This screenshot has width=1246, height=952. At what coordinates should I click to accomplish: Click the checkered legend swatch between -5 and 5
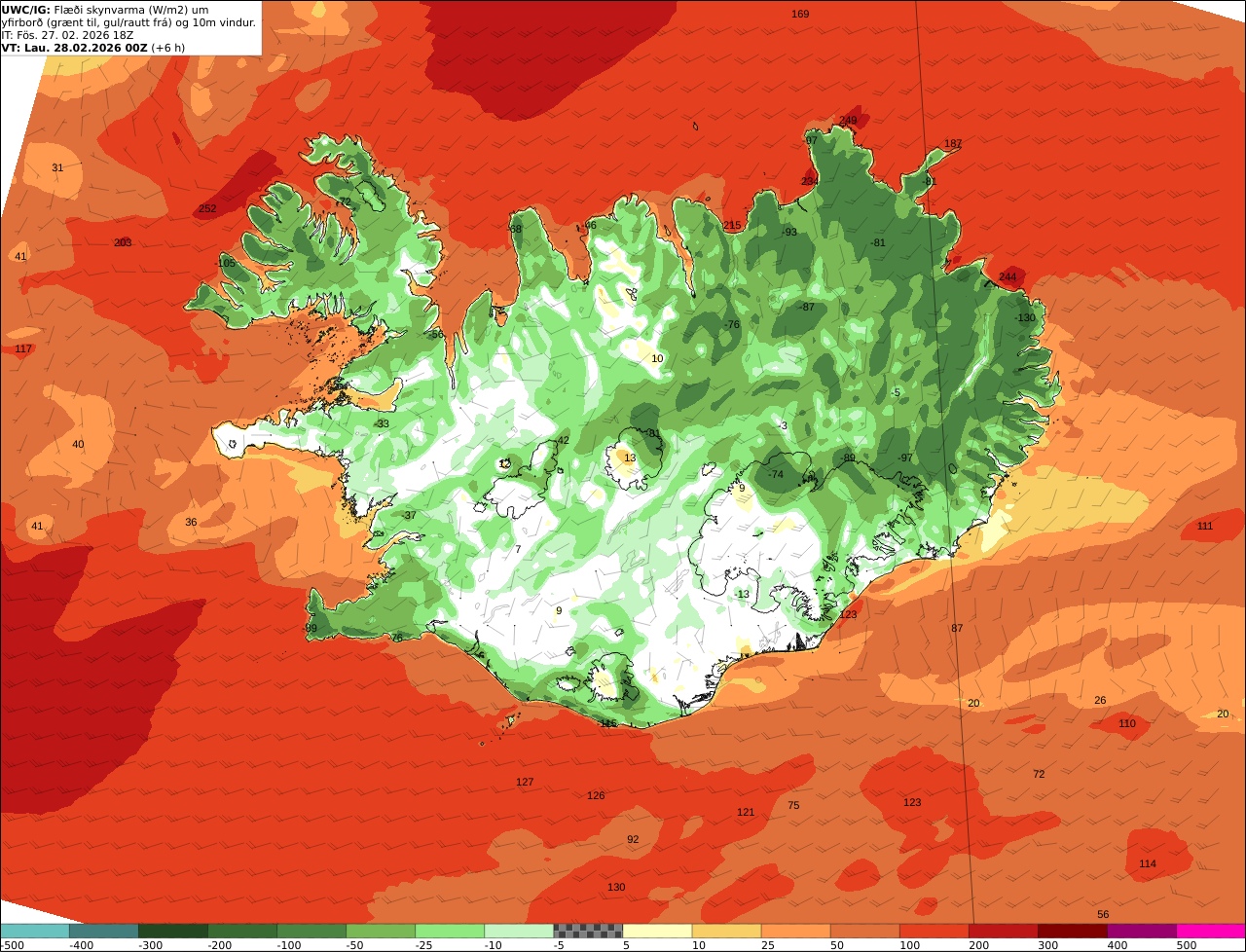click(x=588, y=931)
